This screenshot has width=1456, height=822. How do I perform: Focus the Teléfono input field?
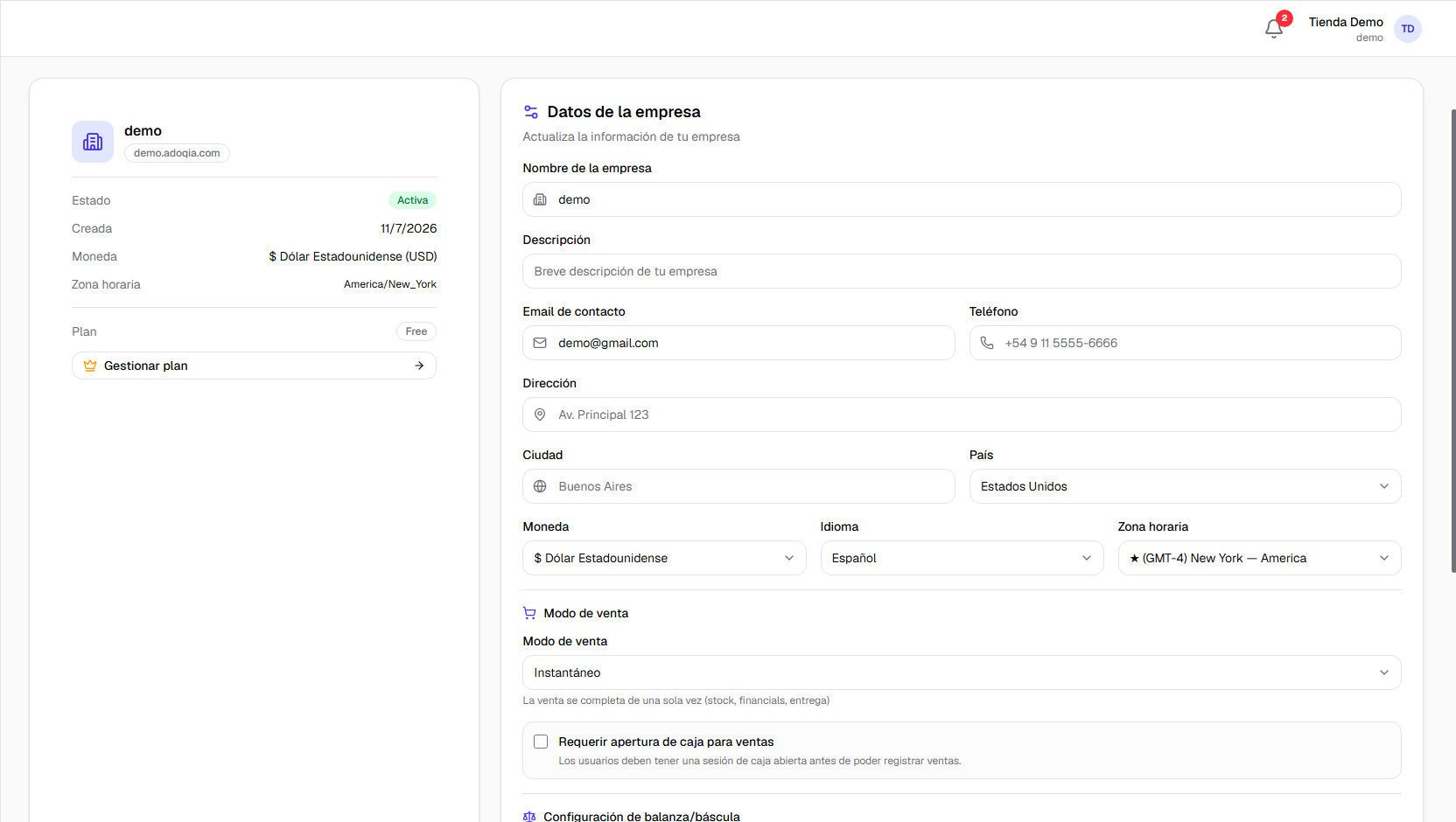(x=1185, y=343)
